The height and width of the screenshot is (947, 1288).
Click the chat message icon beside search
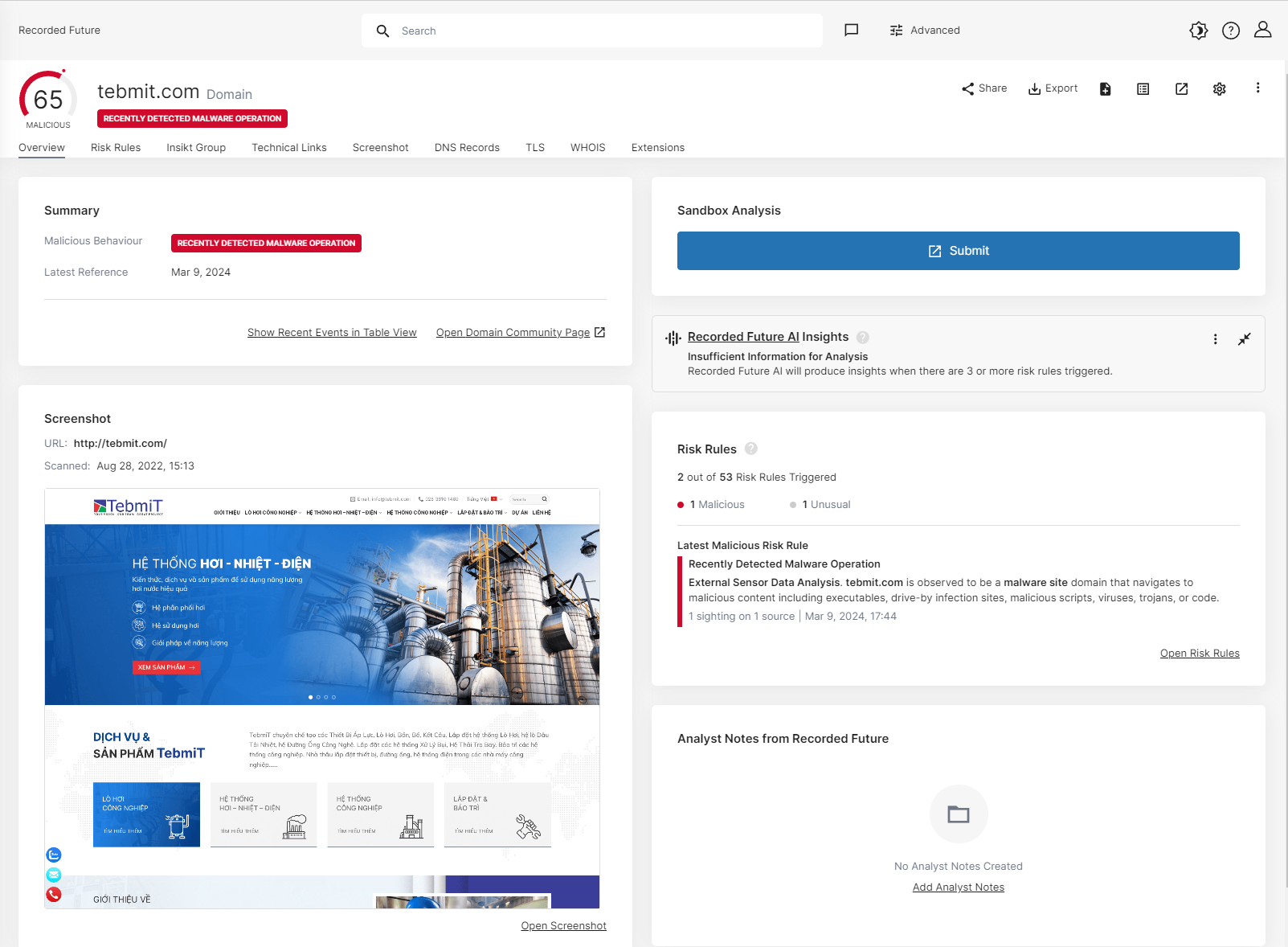[x=851, y=31]
